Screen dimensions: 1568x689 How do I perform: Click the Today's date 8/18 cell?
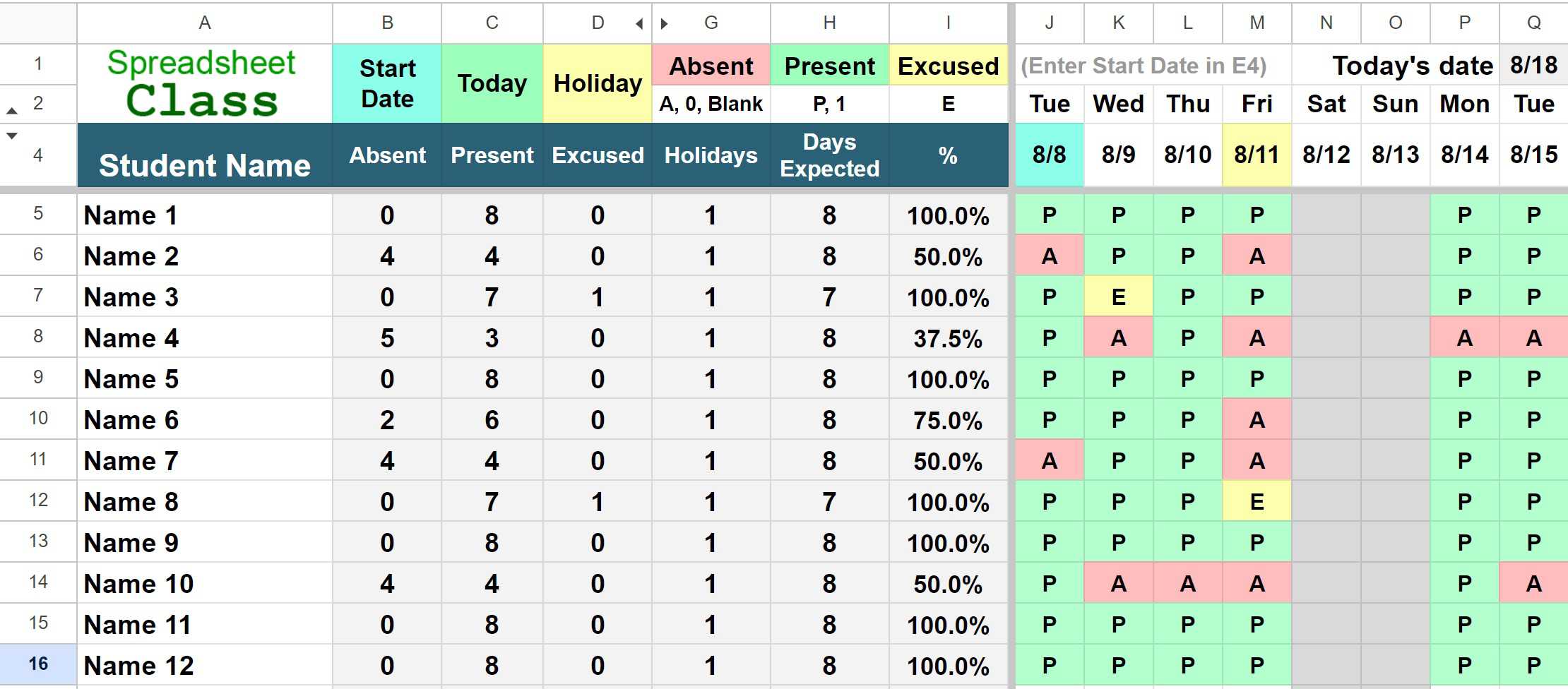[1533, 65]
